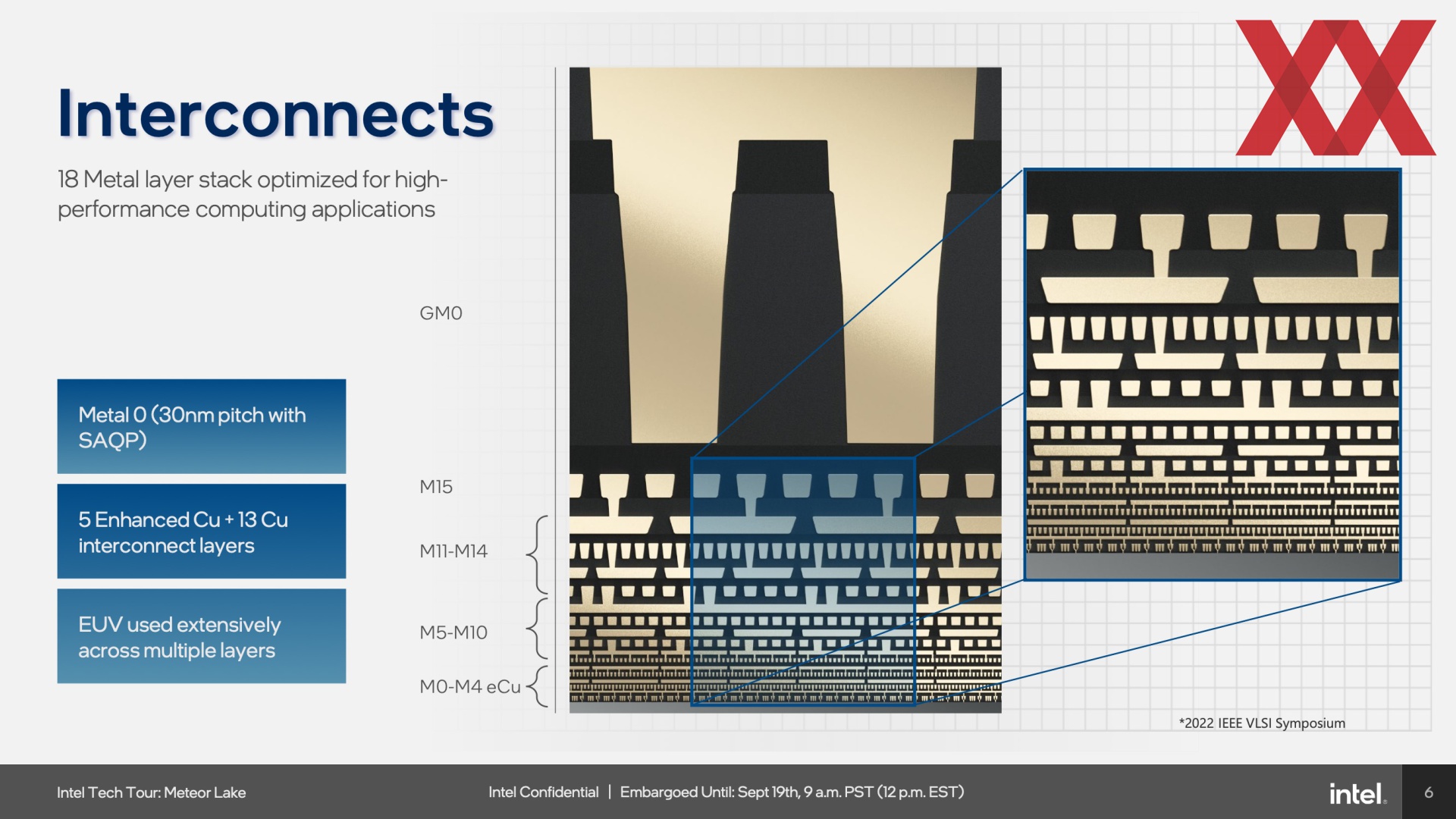Click the Intel Tech Tour: Meteor Lake footer
This screenshot has height=819, width=1456.
pos(152,792)
